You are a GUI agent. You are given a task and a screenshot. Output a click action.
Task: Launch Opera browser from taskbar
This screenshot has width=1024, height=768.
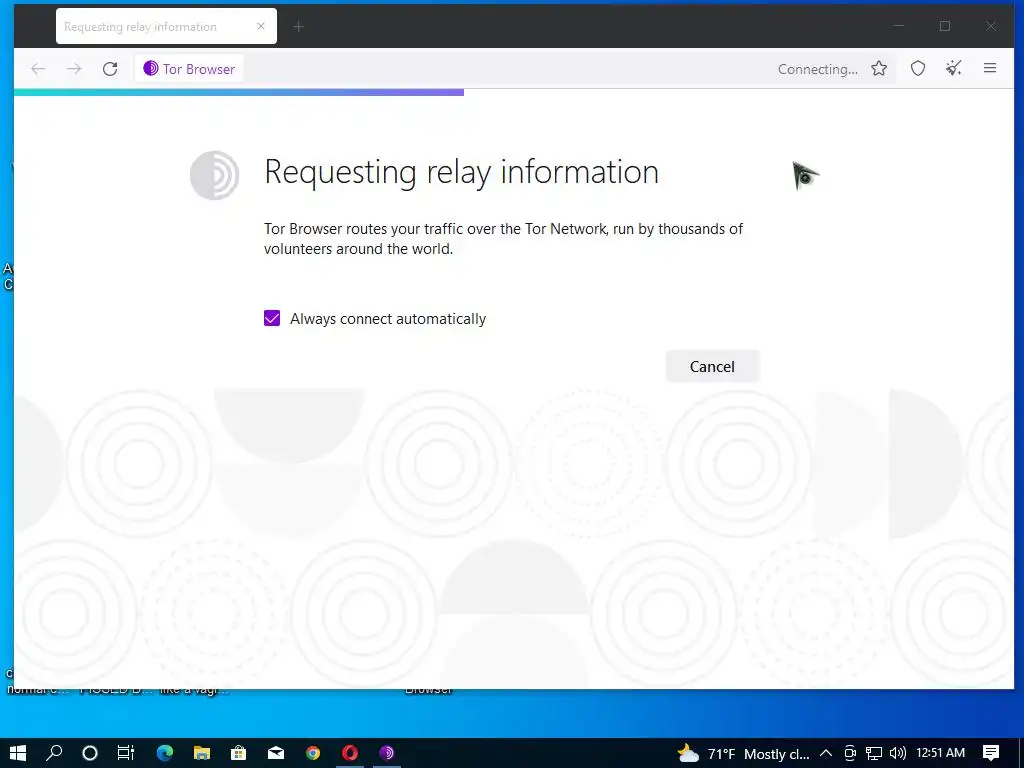(350, 753)
